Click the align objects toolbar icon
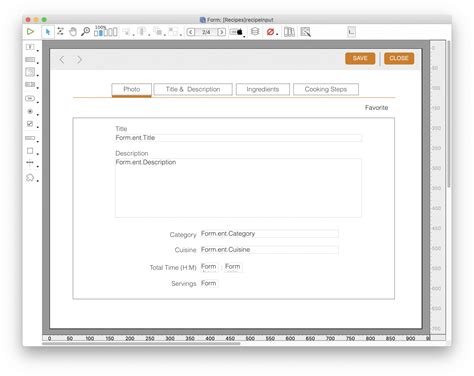Screen dimensions: 474x376 tap(126, 32)
